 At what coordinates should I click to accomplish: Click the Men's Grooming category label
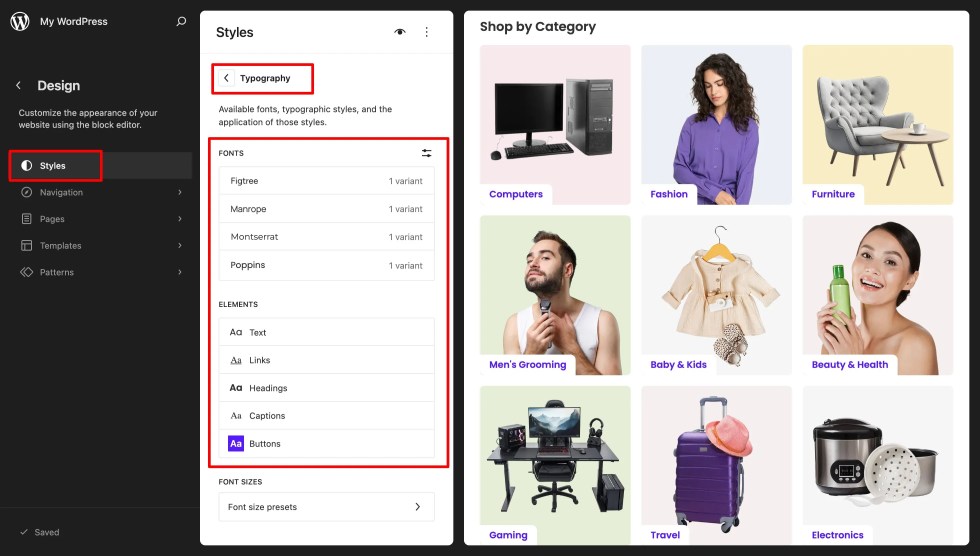[528, 365]
